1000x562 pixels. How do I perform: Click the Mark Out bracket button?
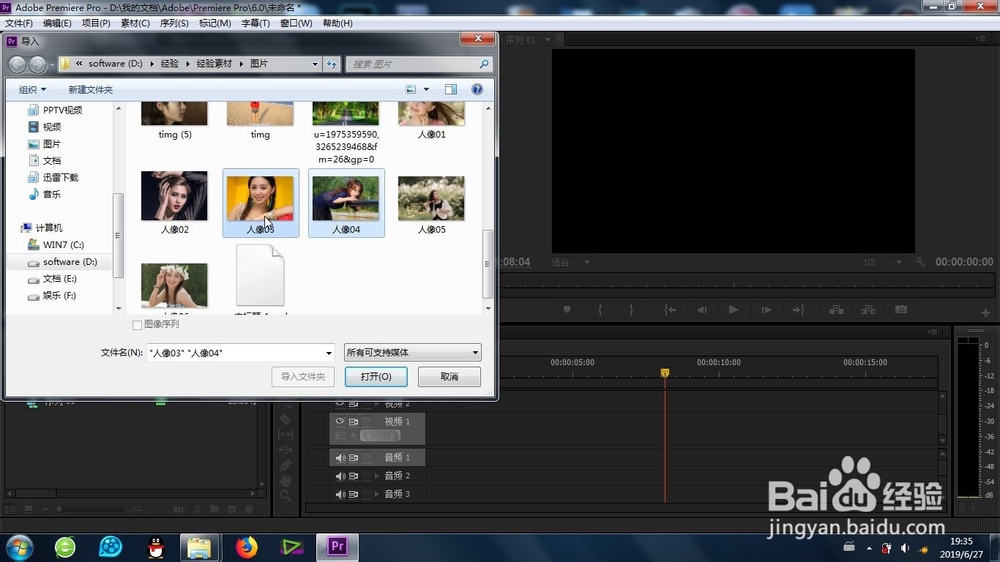[x=631, y=310]
